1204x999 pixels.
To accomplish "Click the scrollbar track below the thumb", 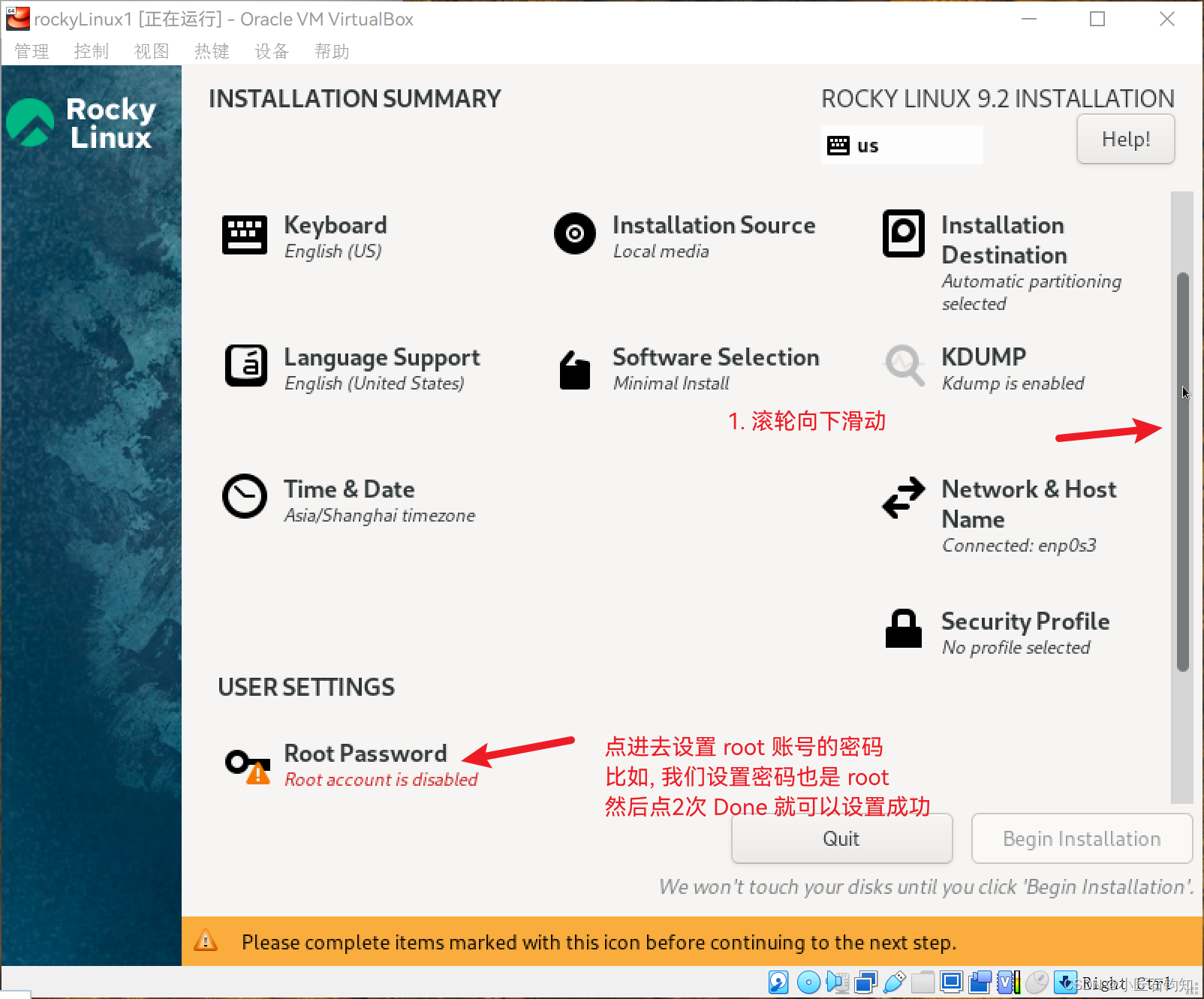I will pyautogui.click(x=1183, y=737).
